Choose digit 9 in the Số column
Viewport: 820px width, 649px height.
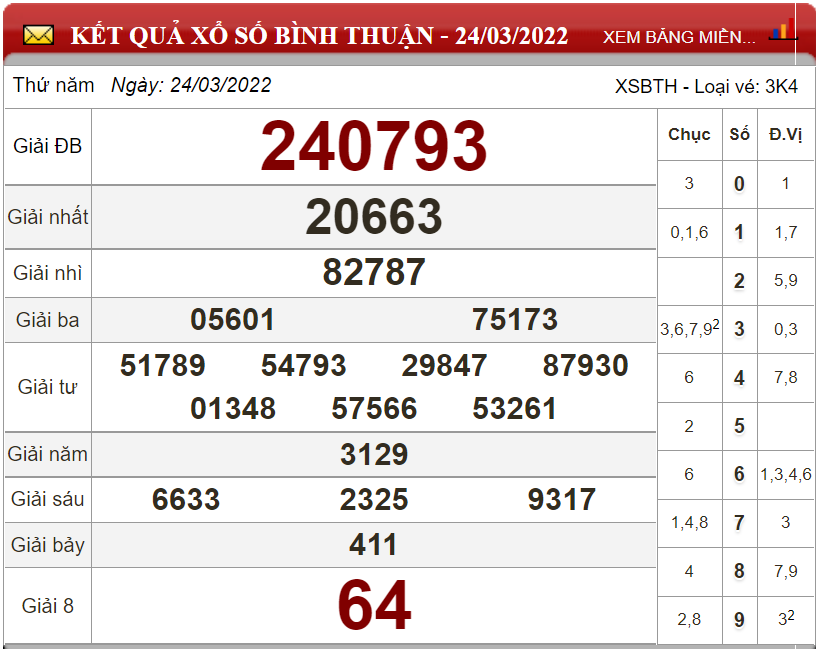(x=739, y=620)
